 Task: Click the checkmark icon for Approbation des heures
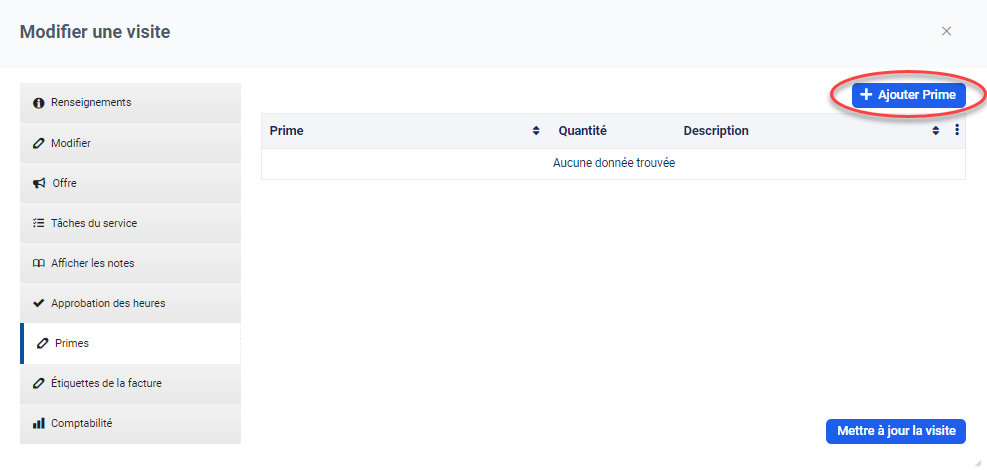click(x=39, y=303)
